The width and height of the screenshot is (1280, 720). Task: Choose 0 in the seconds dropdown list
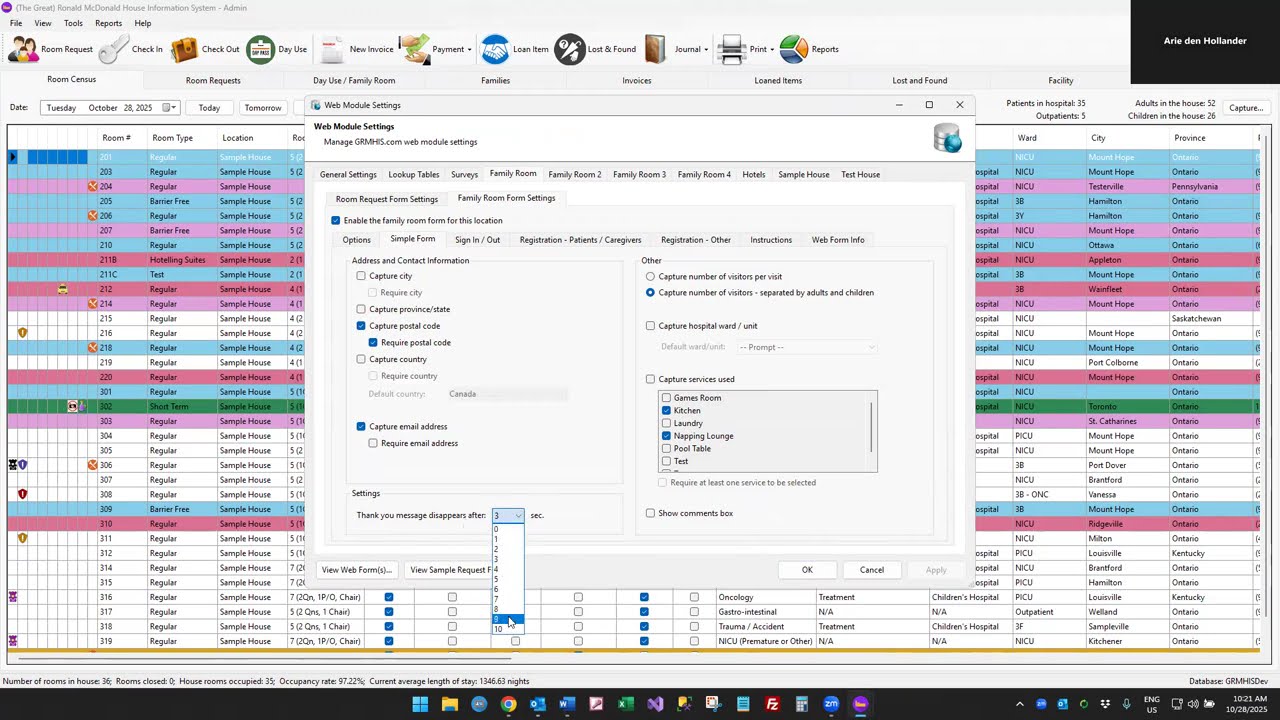pyautogui.click(x=508, y=529)
